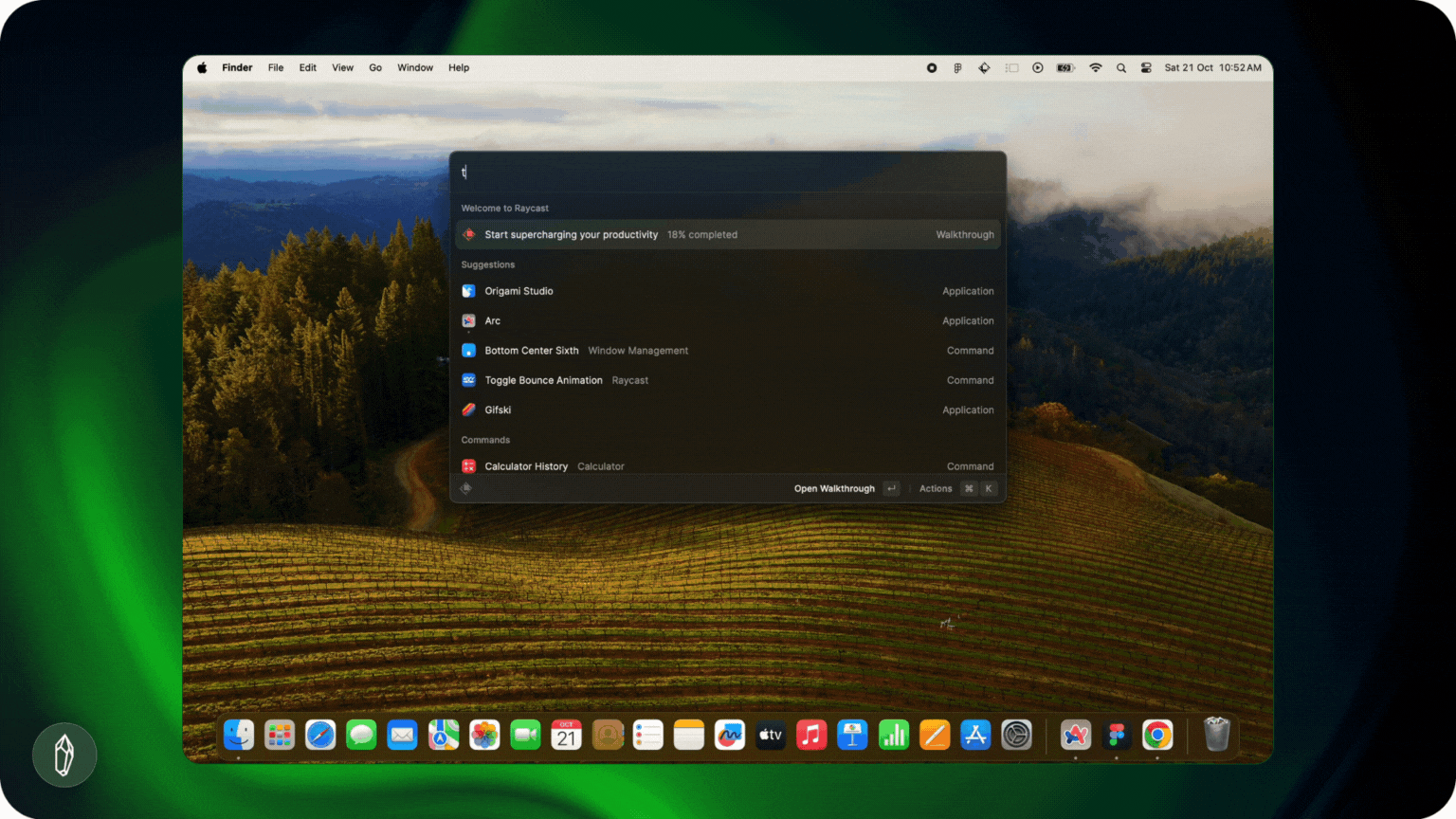
Task: Select the Arc application suggestion
Action: 728,320
